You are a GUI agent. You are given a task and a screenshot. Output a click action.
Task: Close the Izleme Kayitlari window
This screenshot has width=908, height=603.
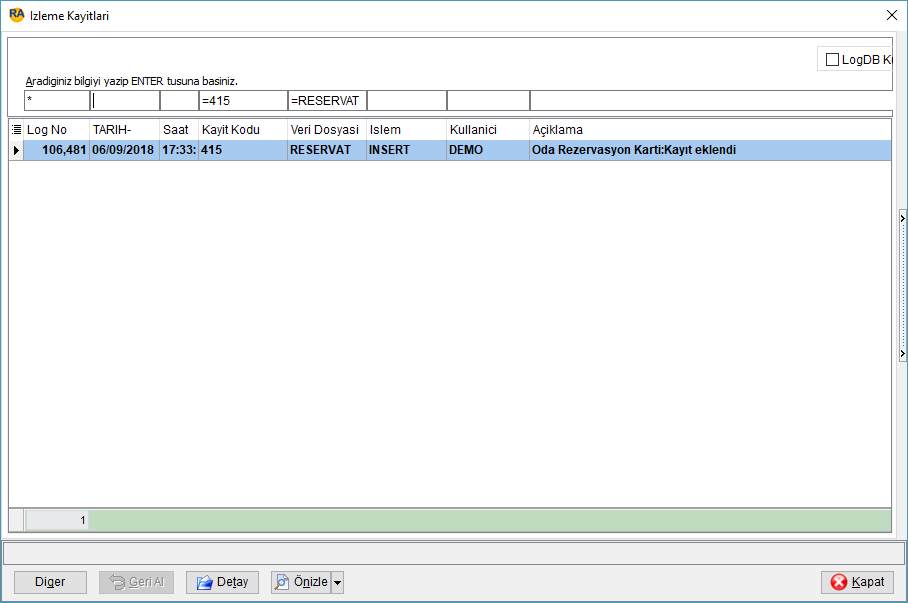tap(892, 15)
